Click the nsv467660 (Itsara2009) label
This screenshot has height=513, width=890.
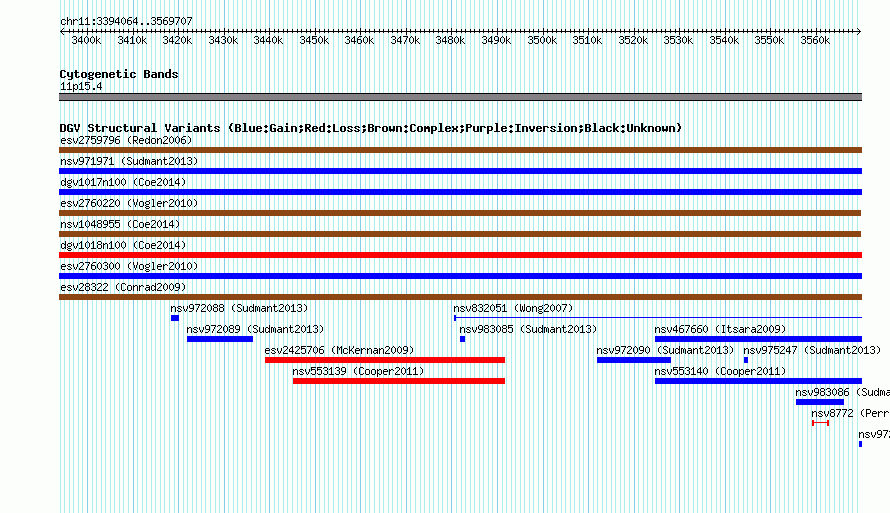(720, 329)
